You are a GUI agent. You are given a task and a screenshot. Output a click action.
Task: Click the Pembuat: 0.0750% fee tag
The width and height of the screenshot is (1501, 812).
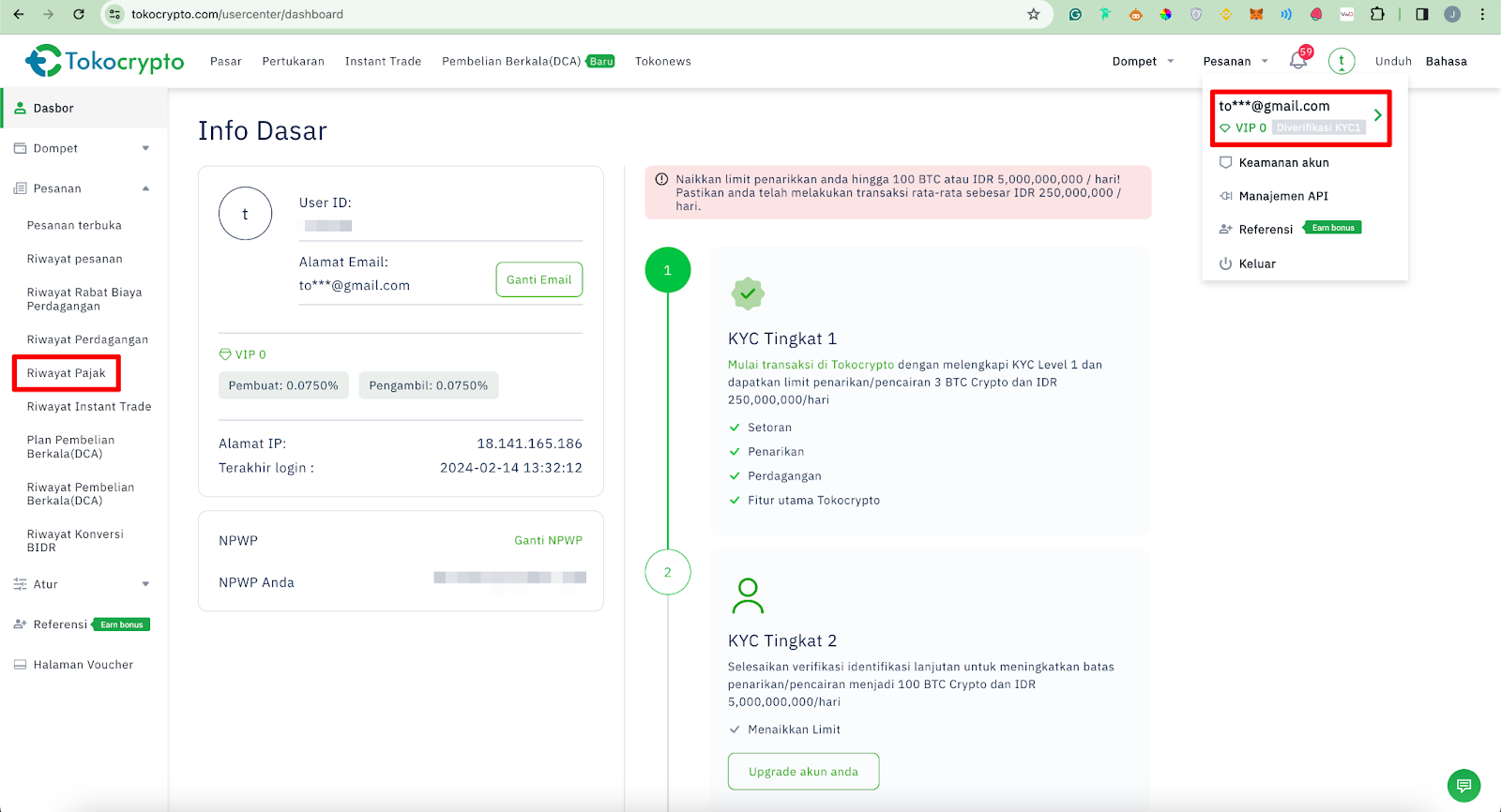coord(283,385)
